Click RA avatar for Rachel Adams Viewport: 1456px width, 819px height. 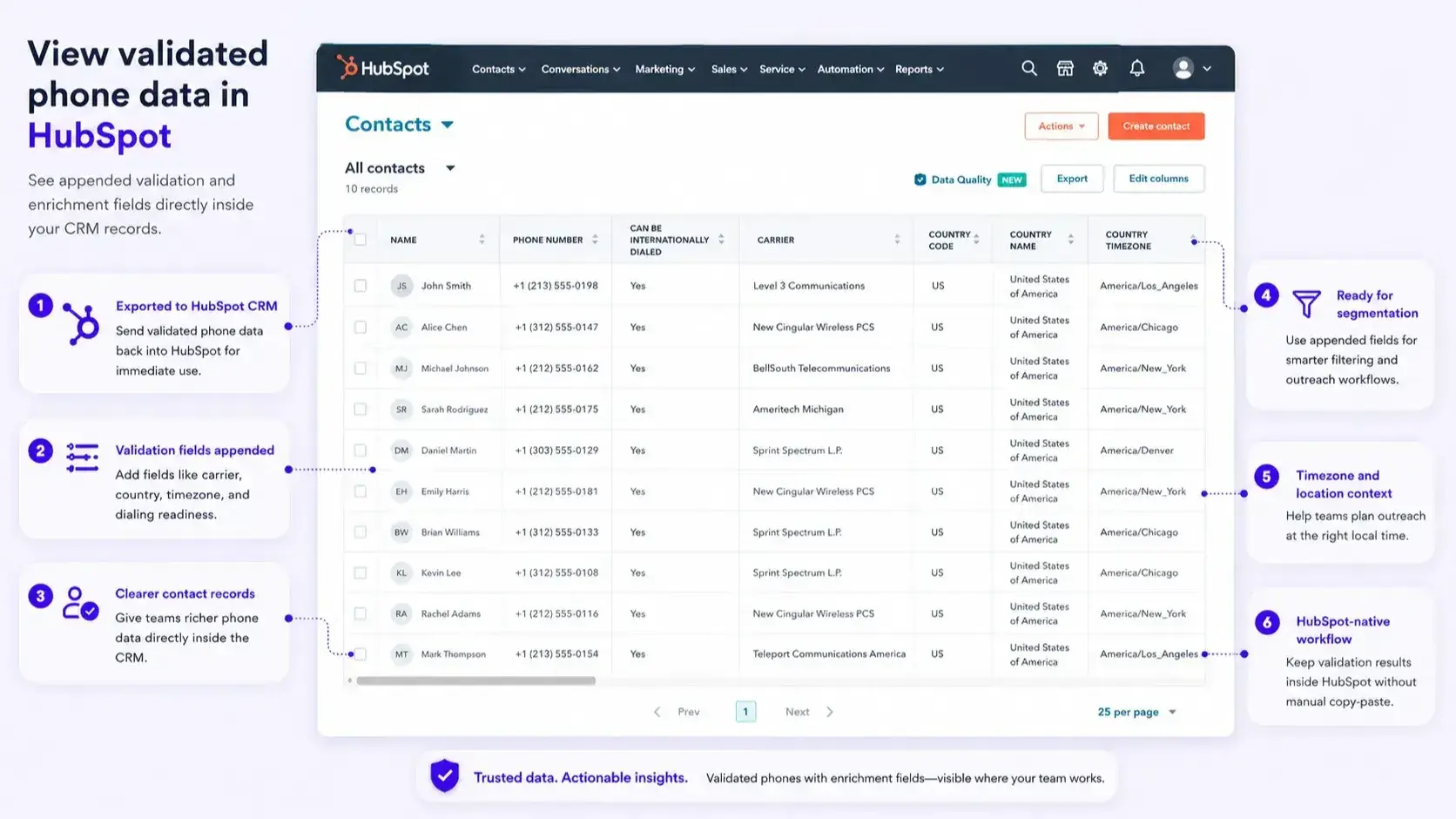pos(401,614)
